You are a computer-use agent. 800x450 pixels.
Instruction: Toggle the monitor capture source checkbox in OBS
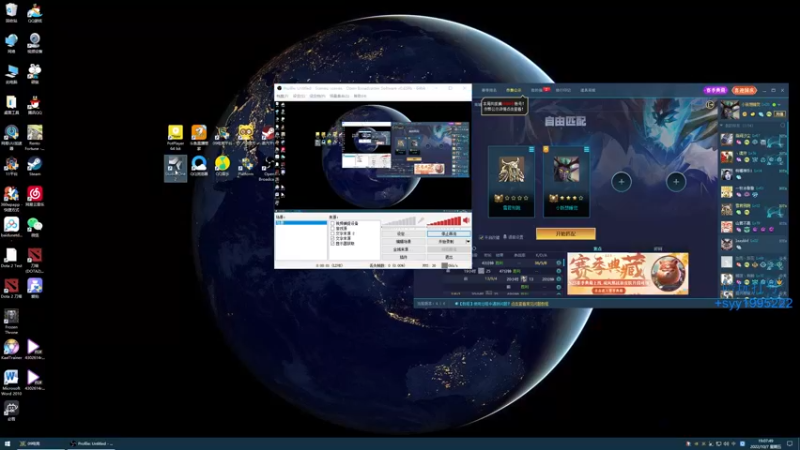(x=333, y=243)
